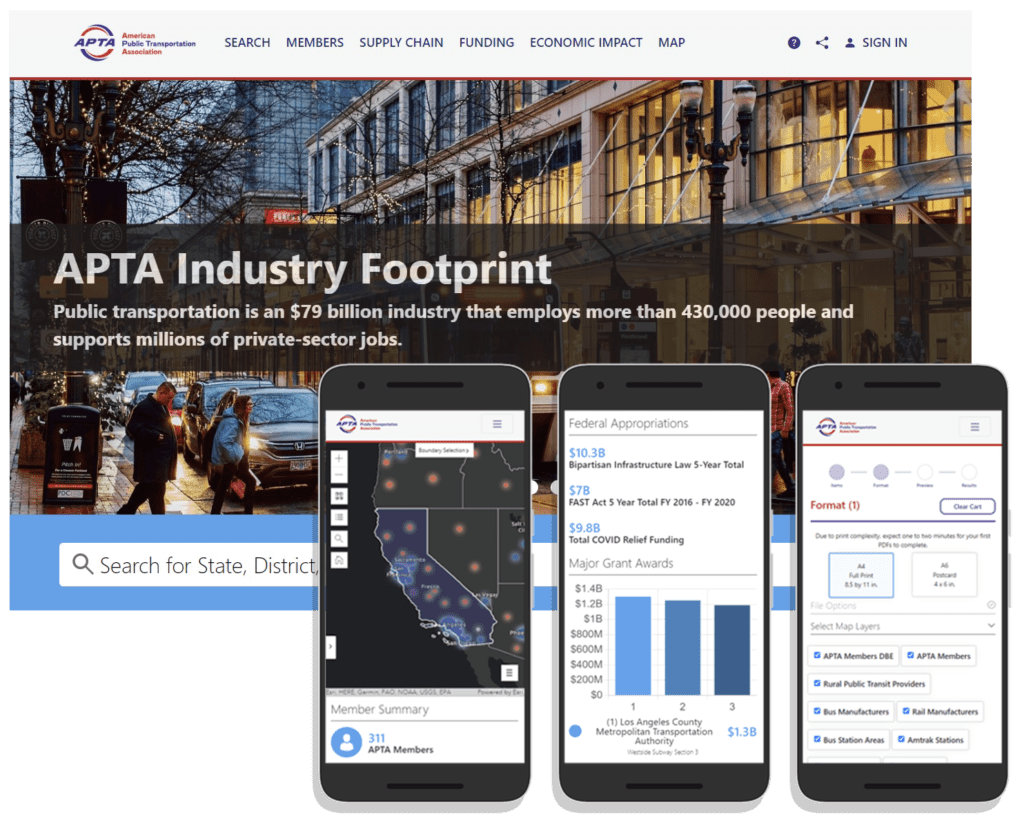Screen dimensions: 1024x816
Task: Click the Format step circle
Action: tap(880, 471)
